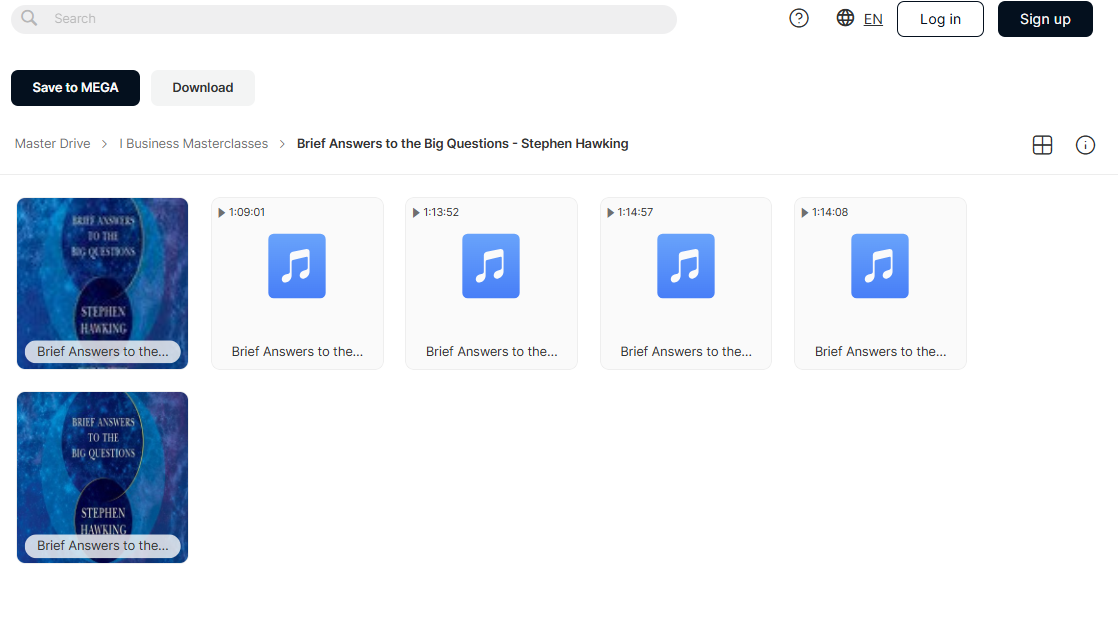Open I Business Masterclasses breadcrumb
This screenshot has height=629, width=1118.
click(194, 143)
